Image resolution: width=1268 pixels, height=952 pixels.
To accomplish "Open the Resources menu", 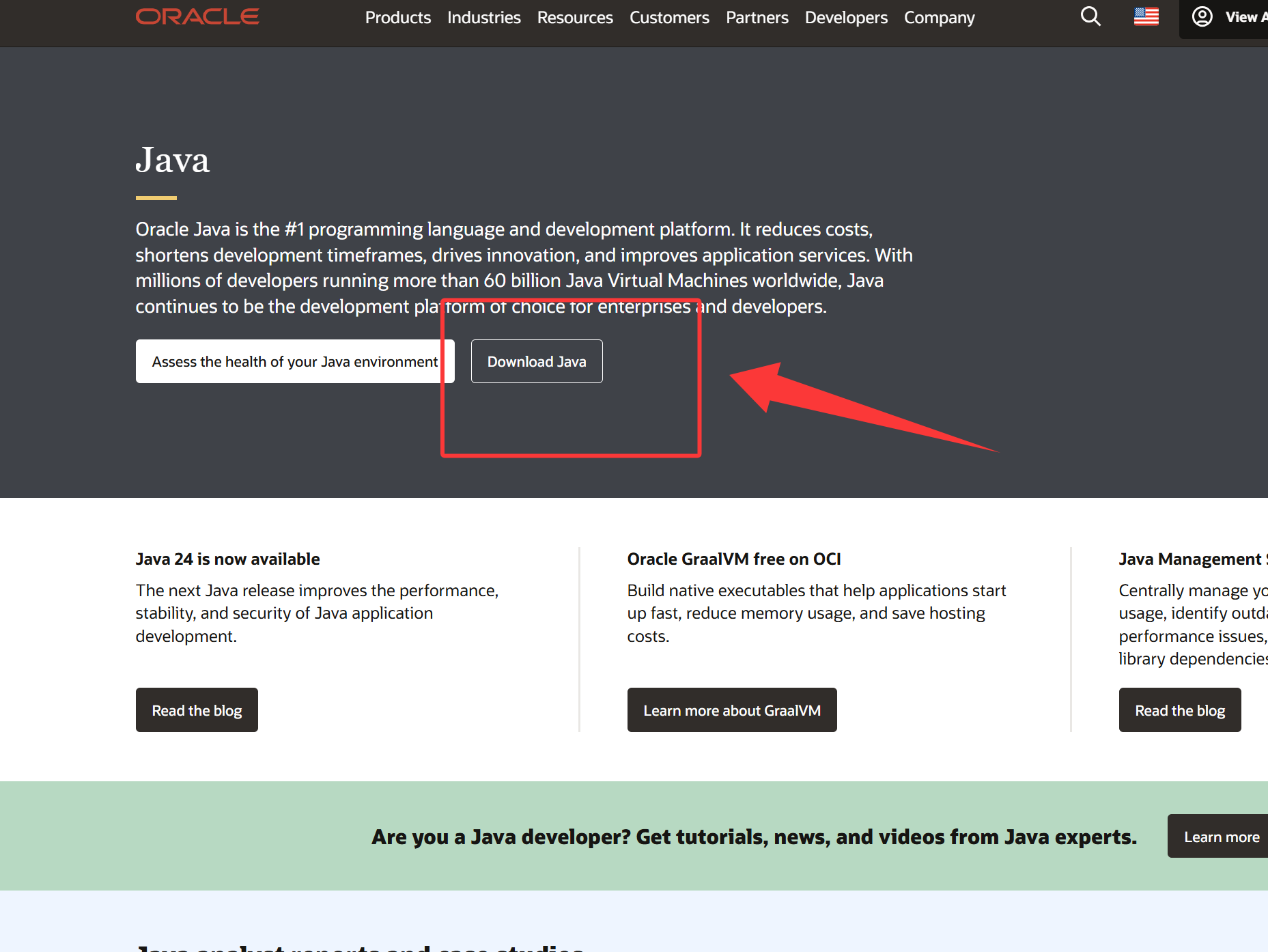I will click(575, 17).
